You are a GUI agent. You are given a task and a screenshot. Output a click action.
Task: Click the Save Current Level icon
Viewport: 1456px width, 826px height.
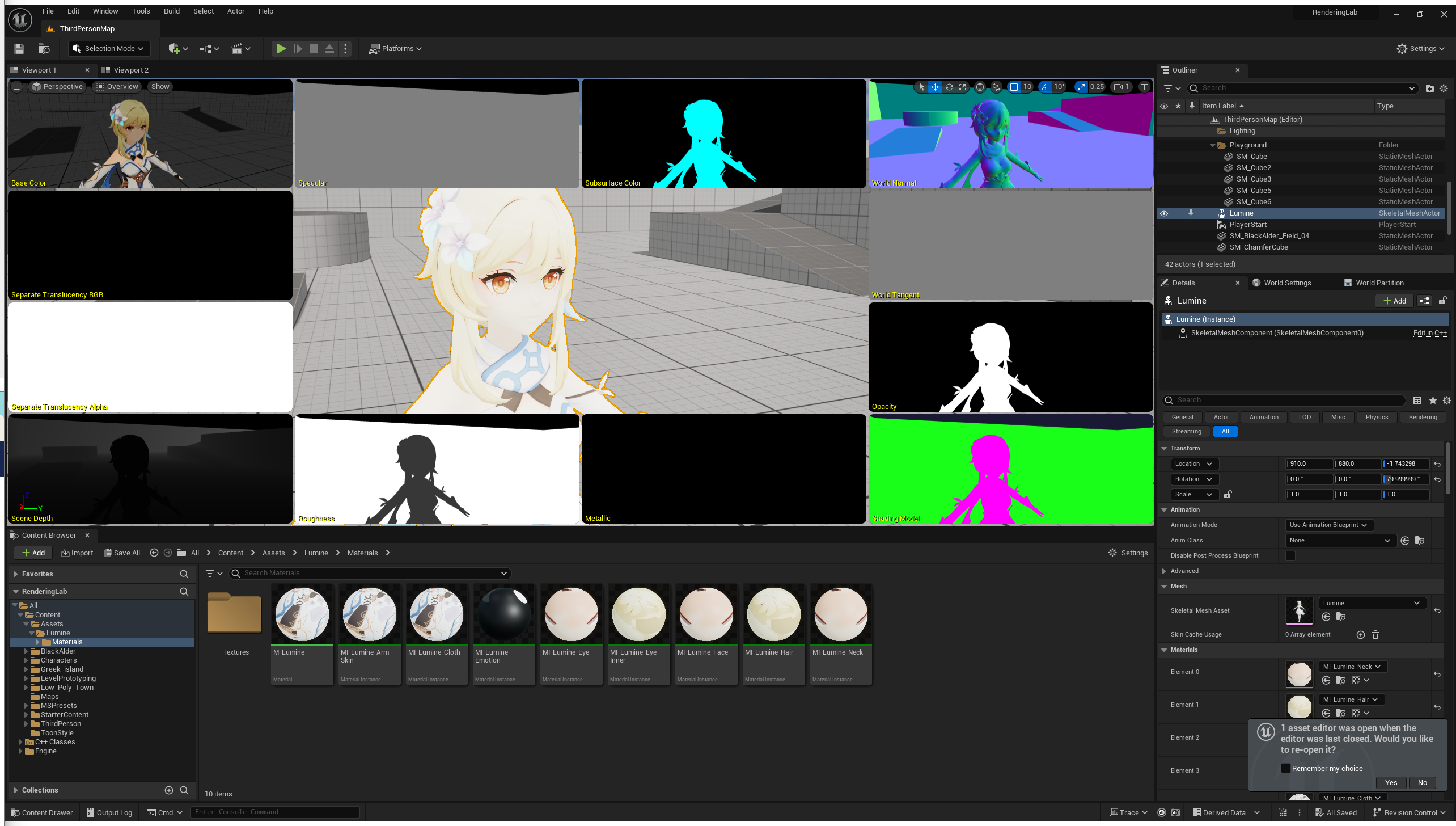click(x=19, y=49)
